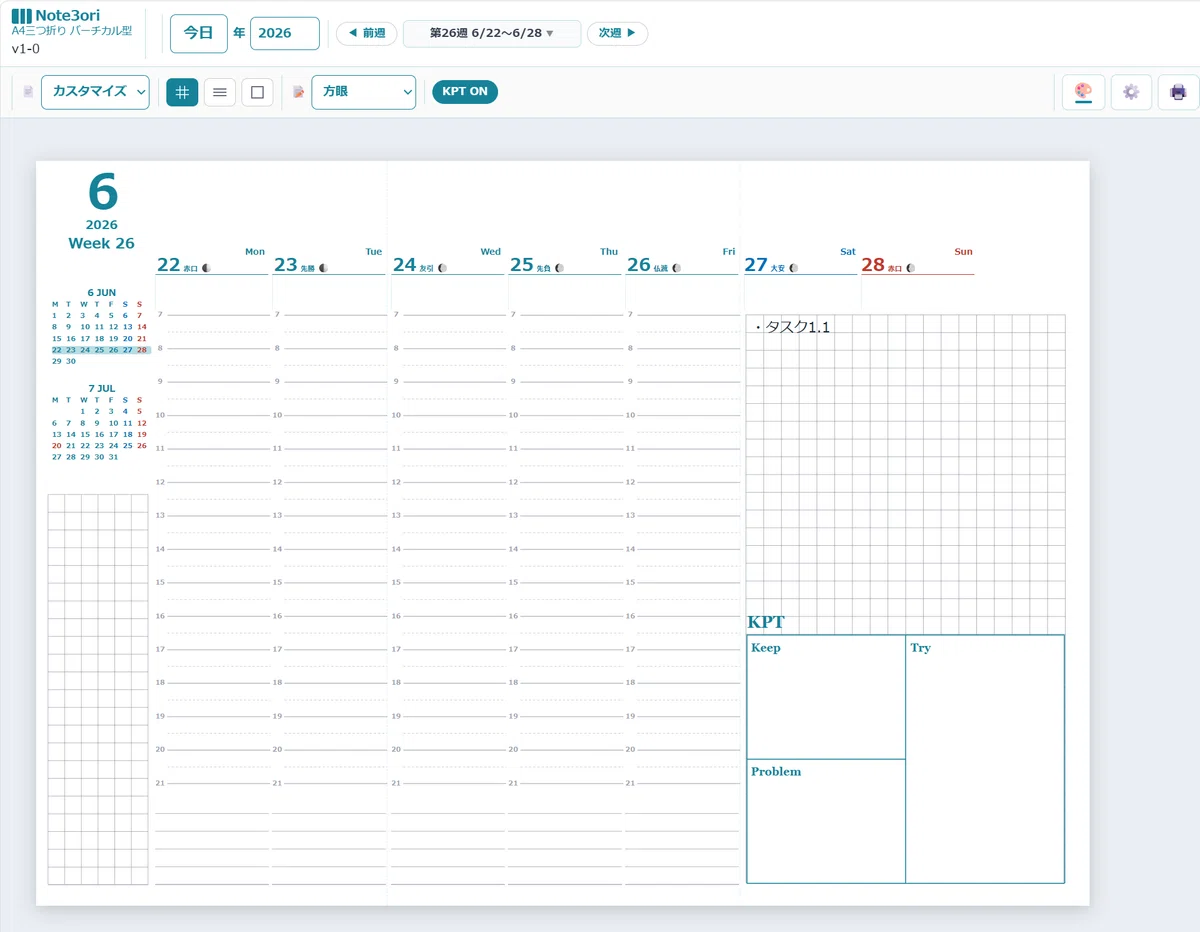Click the Note3ori logo icon
1200x932 pixels.
21,16
